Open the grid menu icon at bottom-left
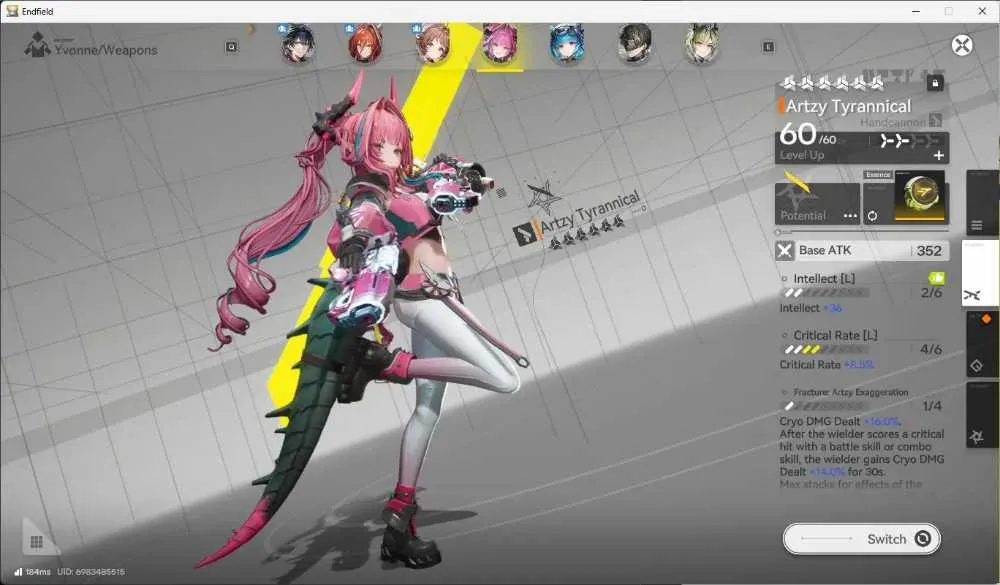Viewport: 1000px width, 585px height. coord(37,542)
